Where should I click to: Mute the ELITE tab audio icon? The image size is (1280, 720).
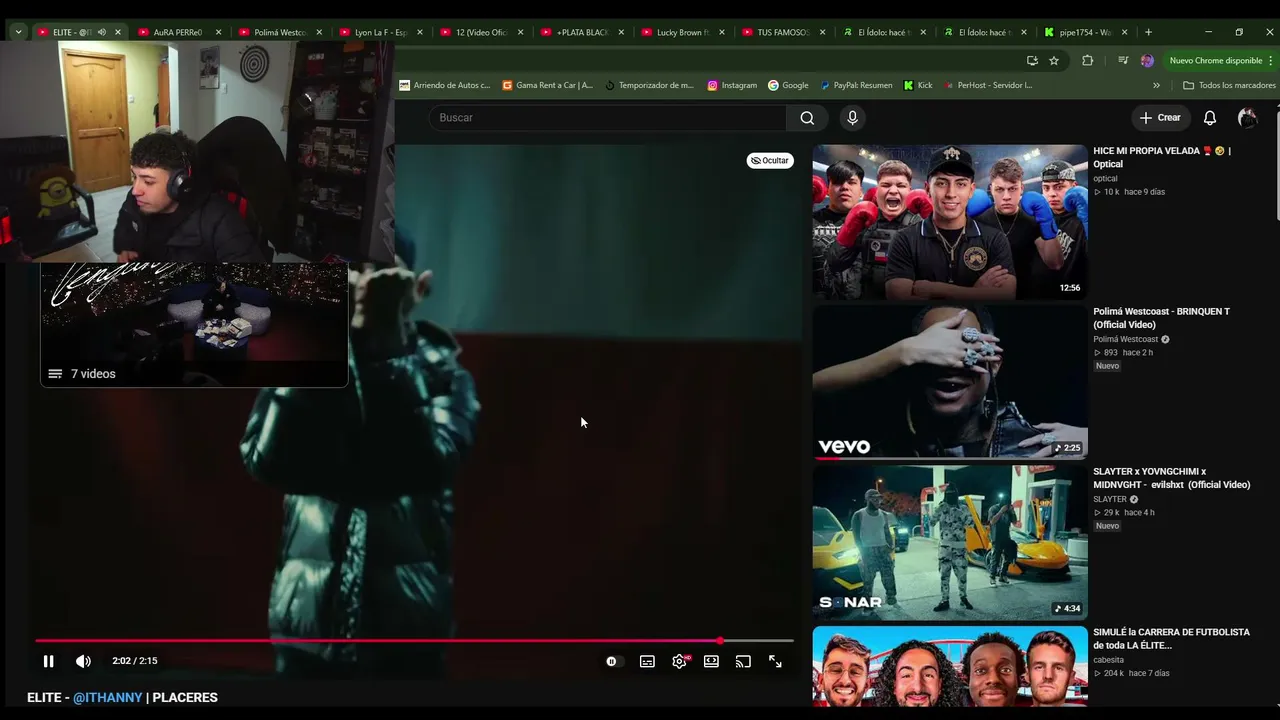coord(102,32)
